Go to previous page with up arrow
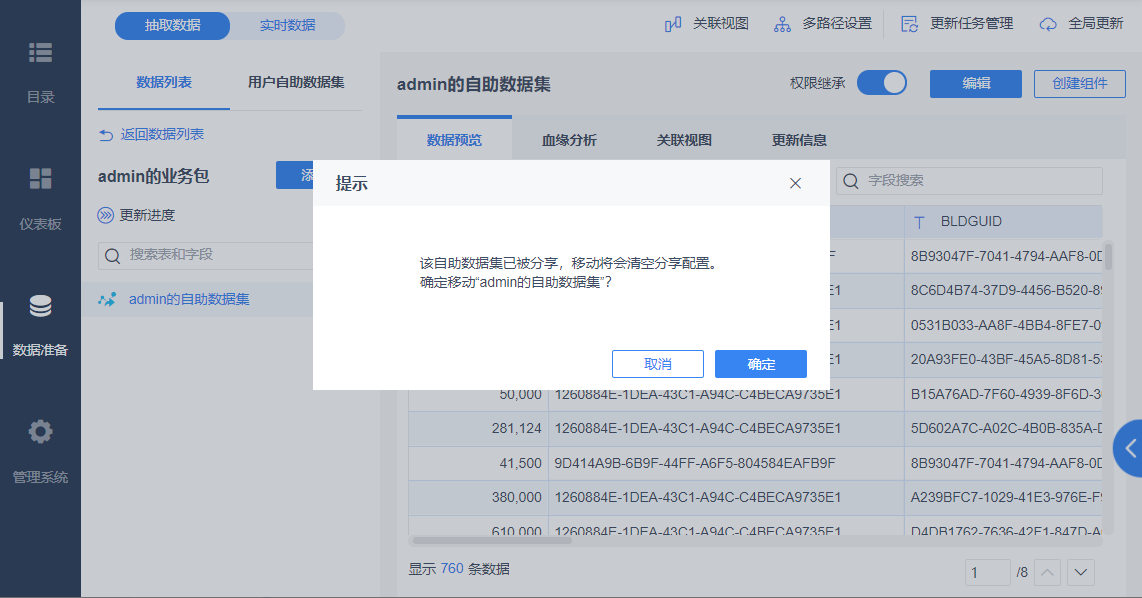1142x598 pixels. (1047, 573)
